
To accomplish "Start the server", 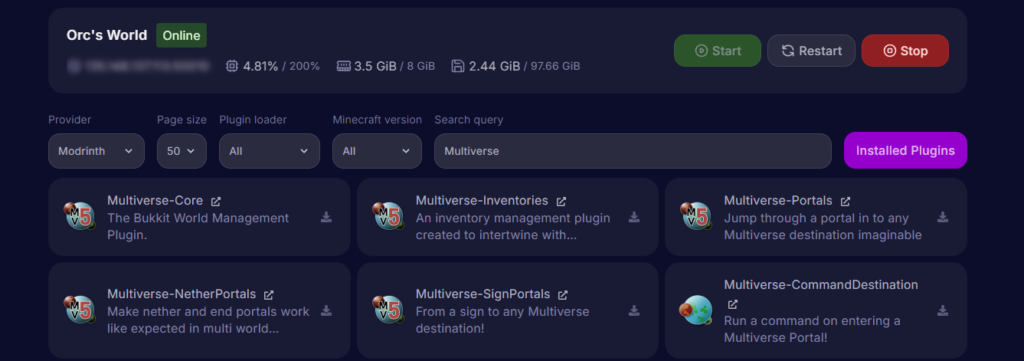I will [718, 50].
